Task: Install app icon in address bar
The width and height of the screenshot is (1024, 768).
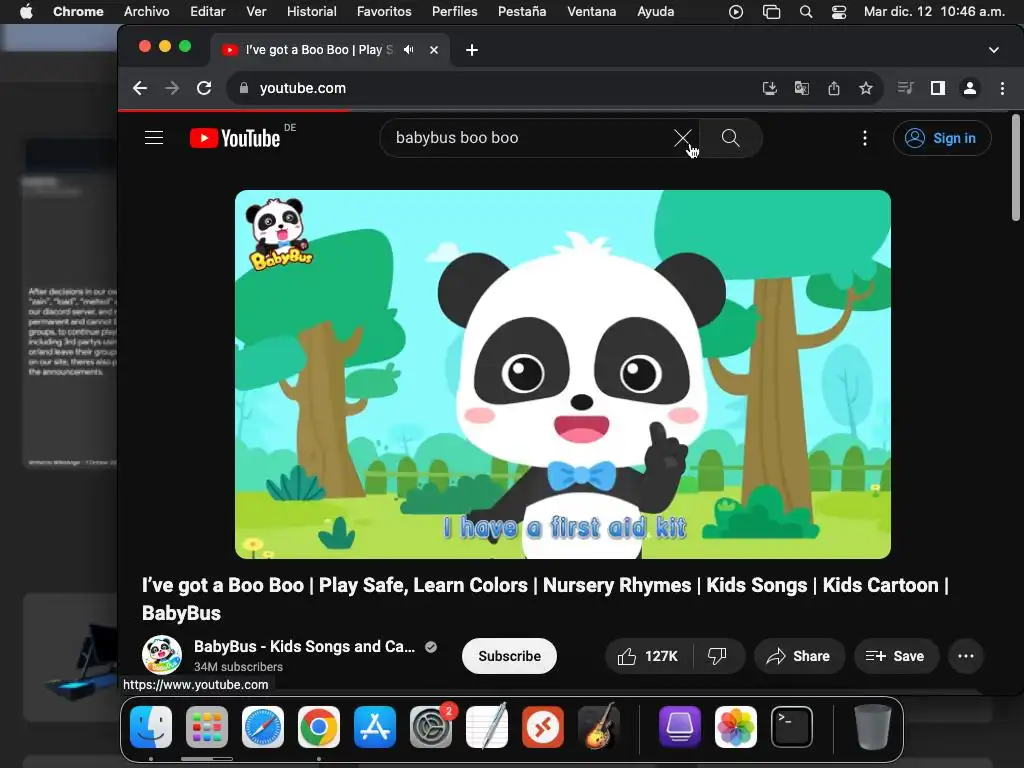Action: (770, 88)
